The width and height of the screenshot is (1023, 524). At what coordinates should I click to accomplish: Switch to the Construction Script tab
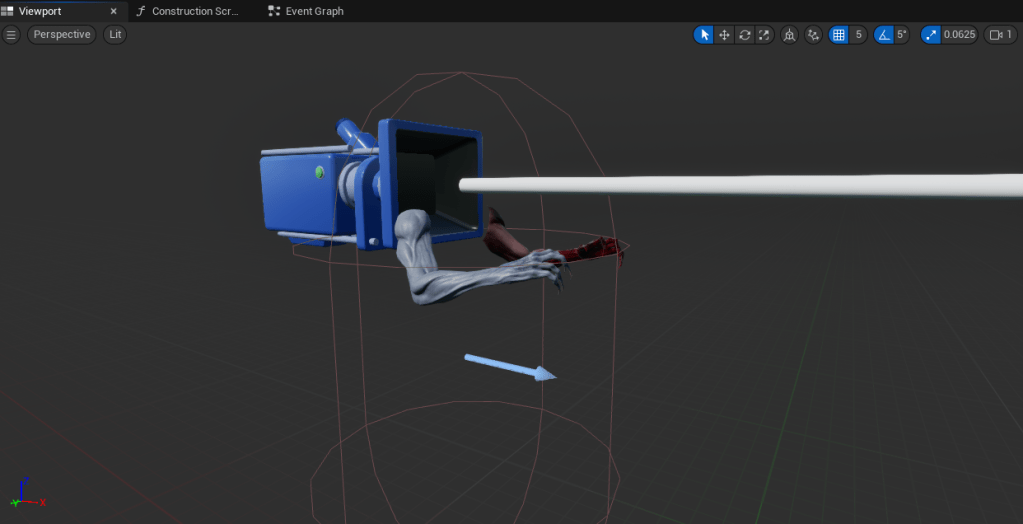click(190, 11)
